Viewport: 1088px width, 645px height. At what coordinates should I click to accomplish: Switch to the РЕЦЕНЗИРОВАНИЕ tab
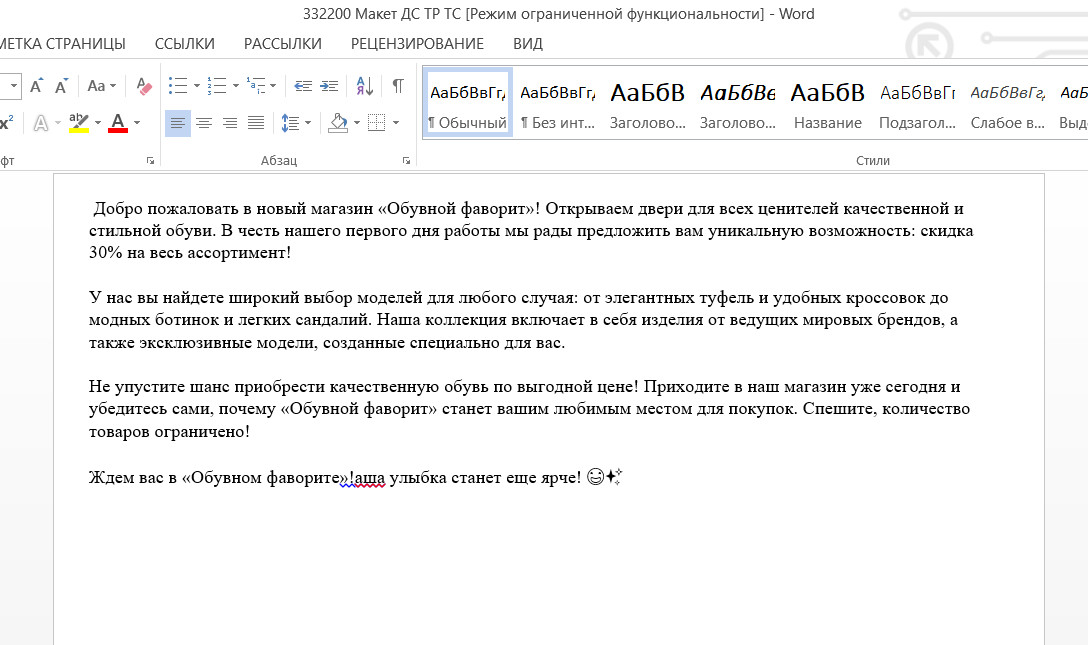pyautogui.click(x=417, y=44)
